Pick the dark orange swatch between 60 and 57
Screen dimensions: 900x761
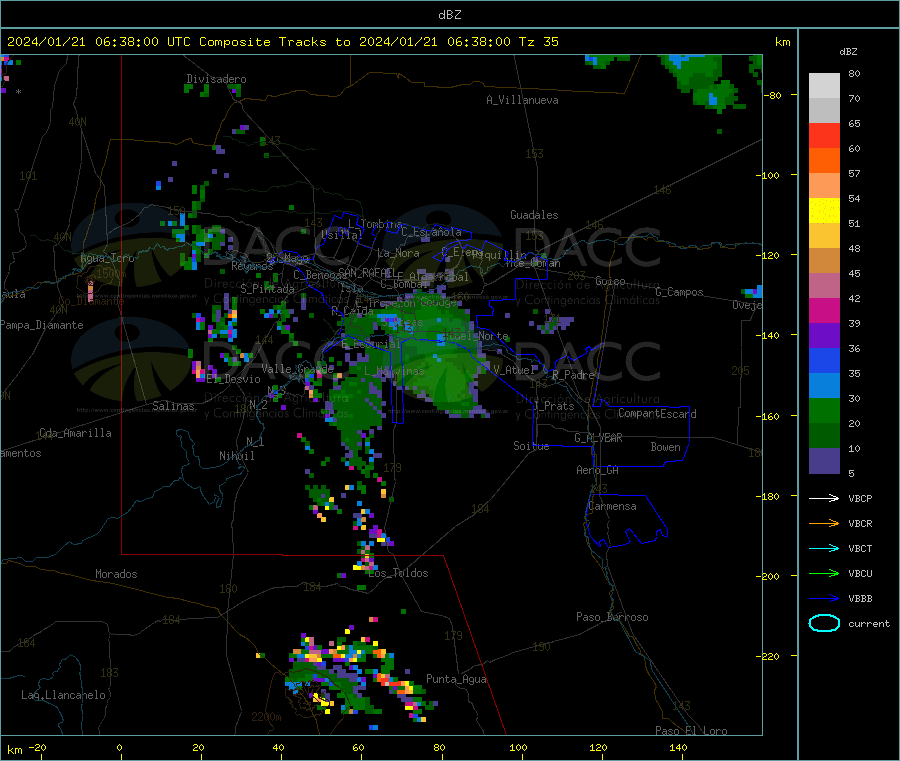tap(824, 161)
